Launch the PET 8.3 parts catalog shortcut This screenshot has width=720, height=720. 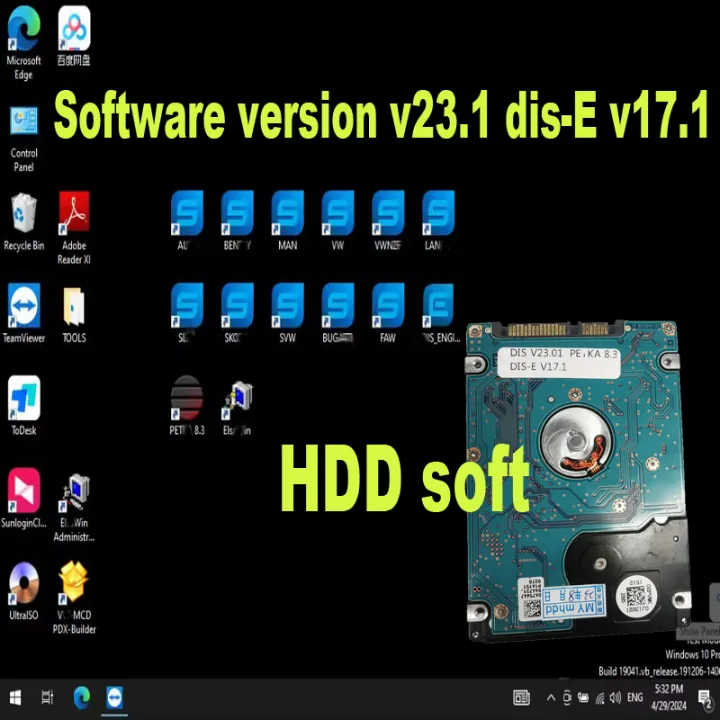coord(187,405)
